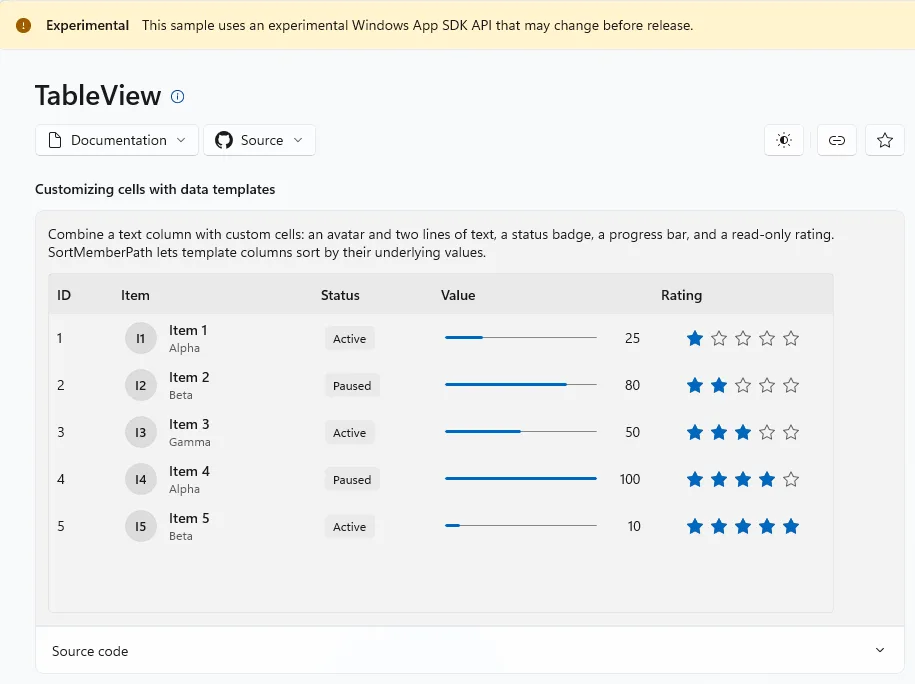The height and width of the screenshot is (684, 915).
Task: Click the 'Customizing cells with data templates' heading
Action: coord(155,189)
